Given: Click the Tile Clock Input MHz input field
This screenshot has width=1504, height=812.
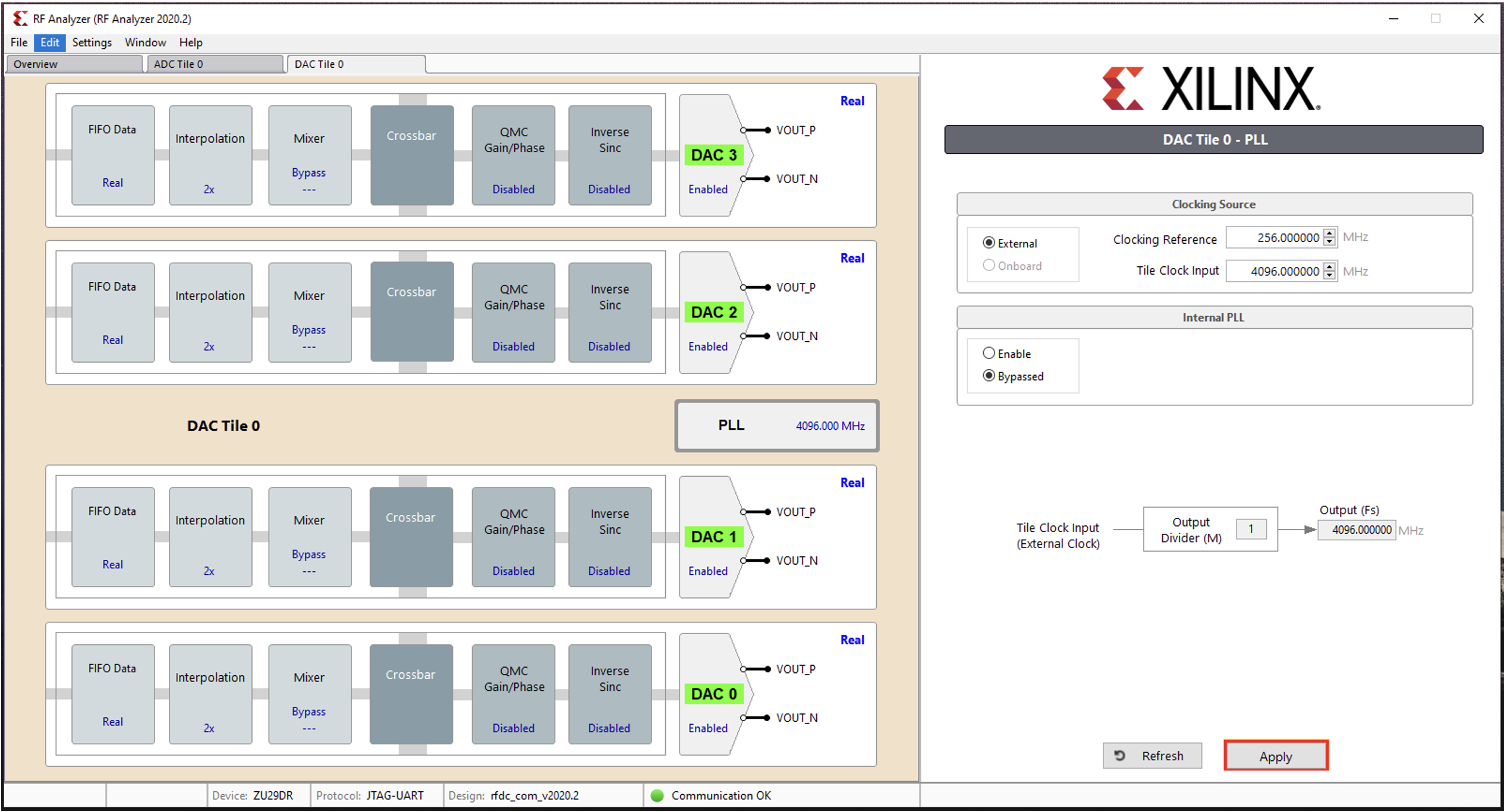Looking at the screenshot, I should pos(1280,269).
